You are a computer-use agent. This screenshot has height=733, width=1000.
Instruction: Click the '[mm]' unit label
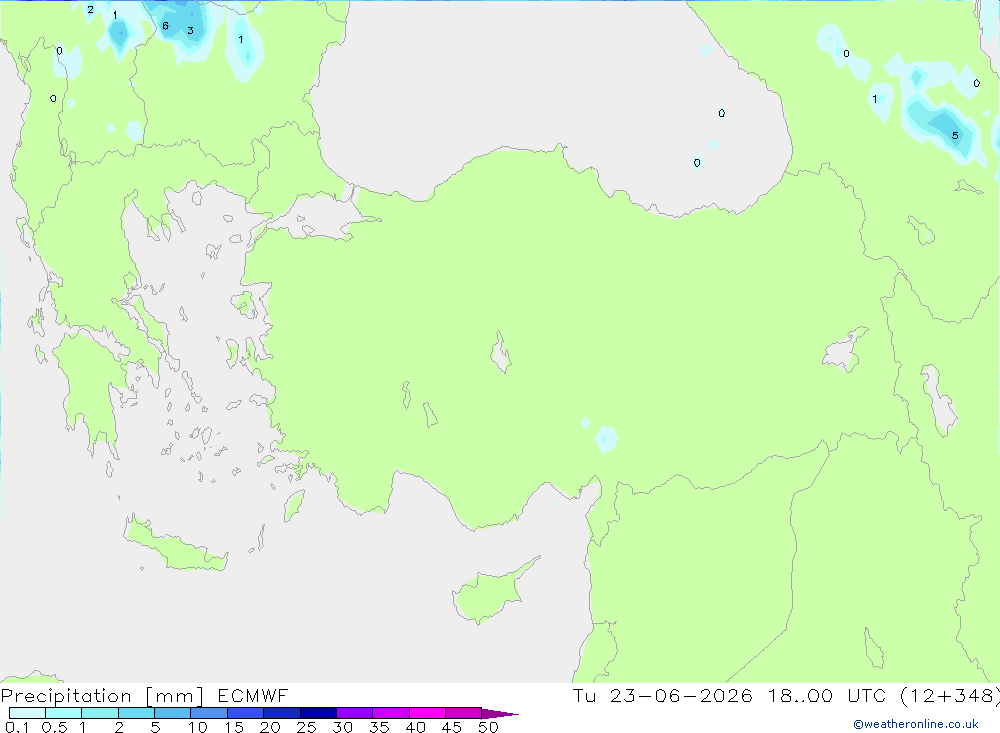point(175,696)
